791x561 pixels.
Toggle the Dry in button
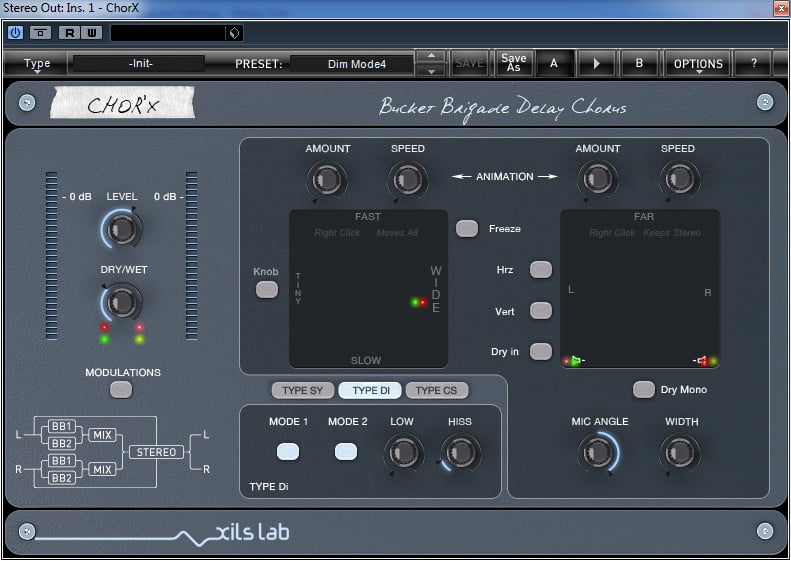540,351
